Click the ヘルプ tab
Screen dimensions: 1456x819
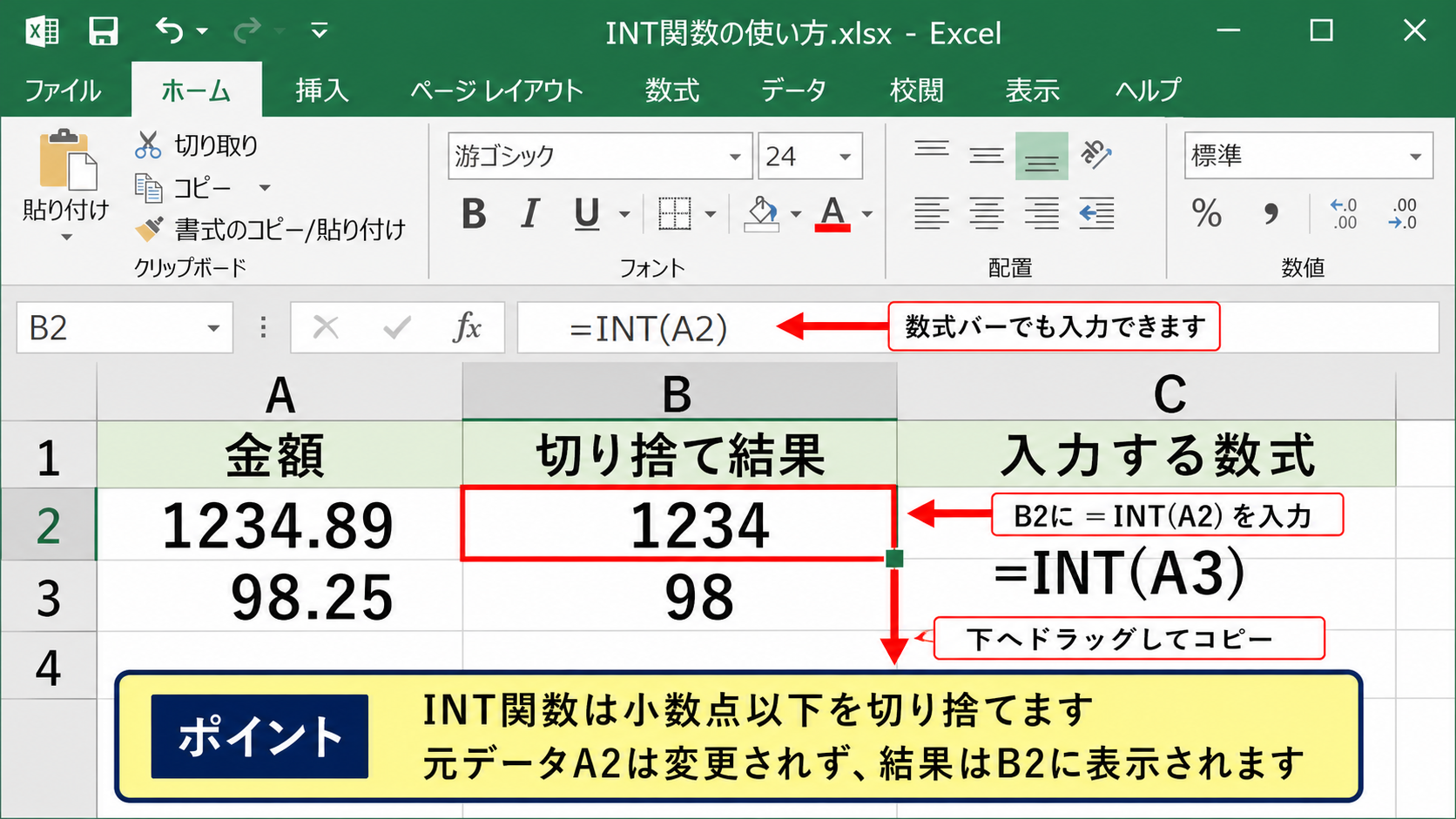tap(1148, 90)
